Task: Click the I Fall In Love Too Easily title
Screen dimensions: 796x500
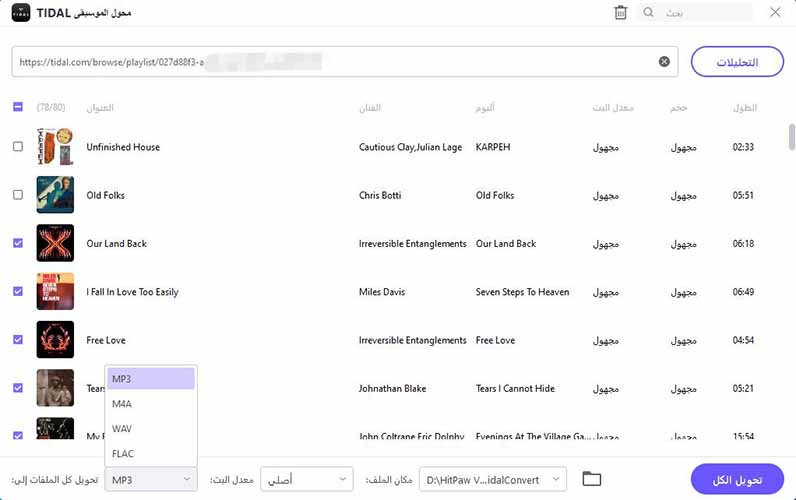Action: [x=132, y=292]
